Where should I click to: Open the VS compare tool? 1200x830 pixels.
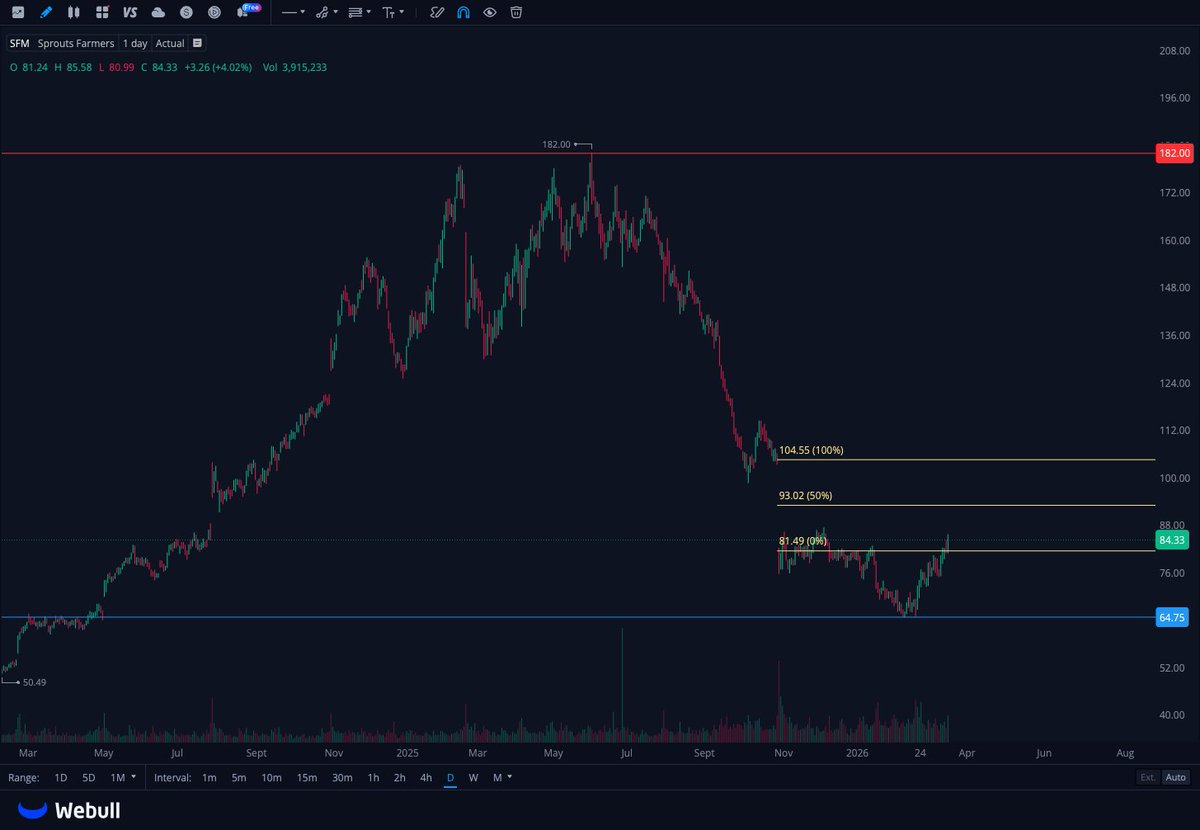[x=130, y=12]
